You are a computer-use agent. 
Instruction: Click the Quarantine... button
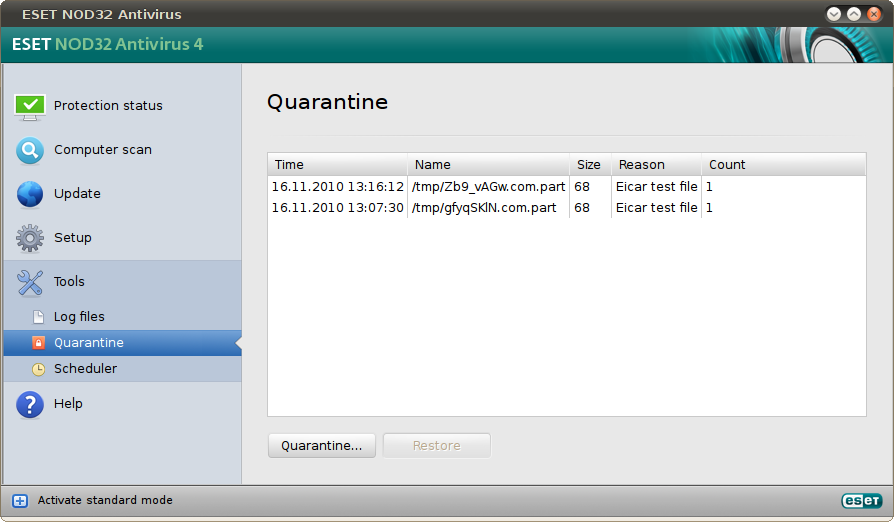(x=322, y=446)
